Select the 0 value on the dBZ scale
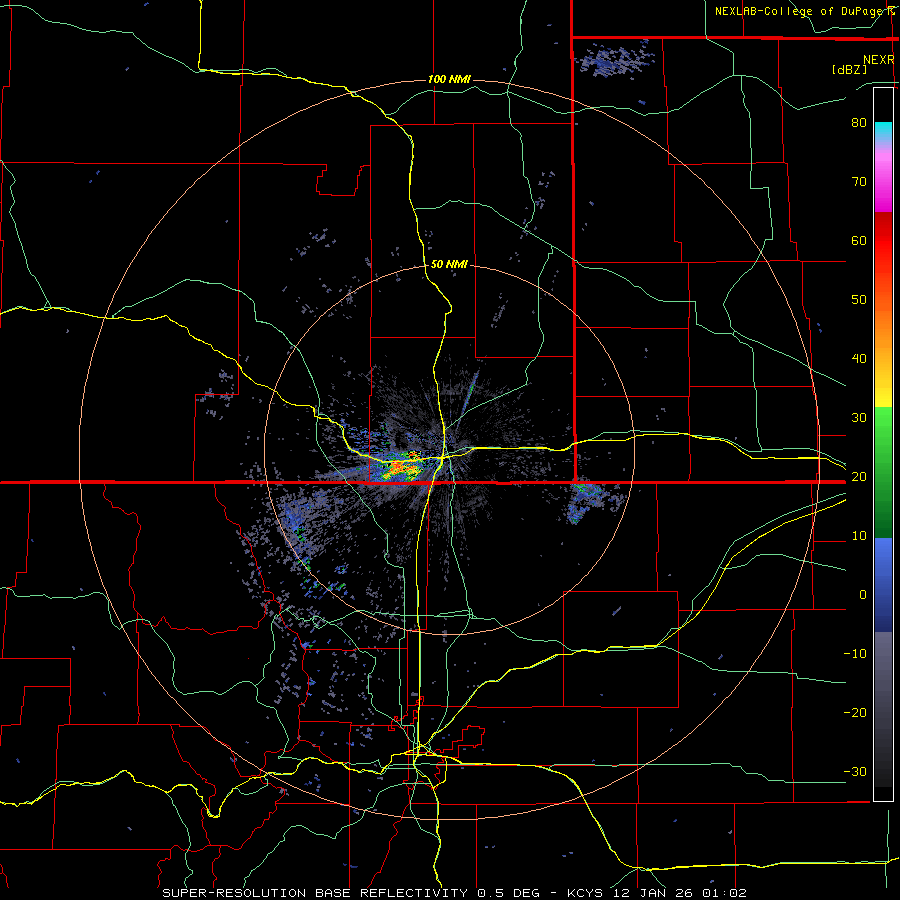 (863, 595)
